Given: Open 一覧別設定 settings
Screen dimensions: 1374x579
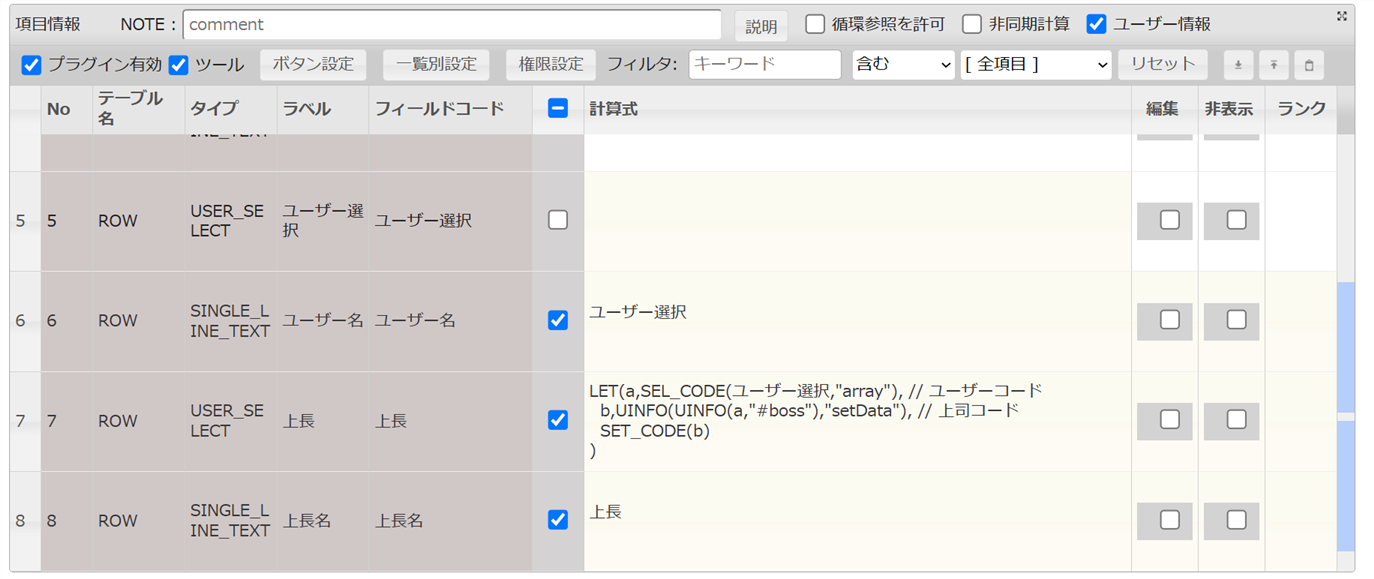Looking at the screenshot, I should (x=436, y=65).
